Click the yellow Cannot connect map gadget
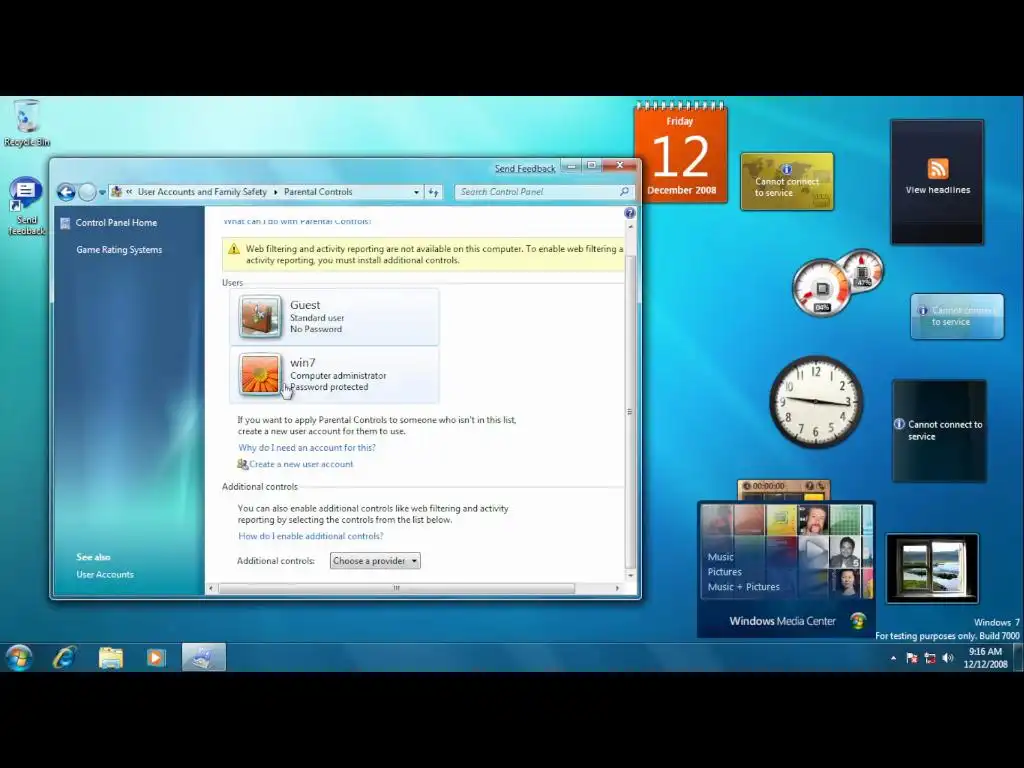This screenshot has height=768, width=1024. tap(787, 182)
